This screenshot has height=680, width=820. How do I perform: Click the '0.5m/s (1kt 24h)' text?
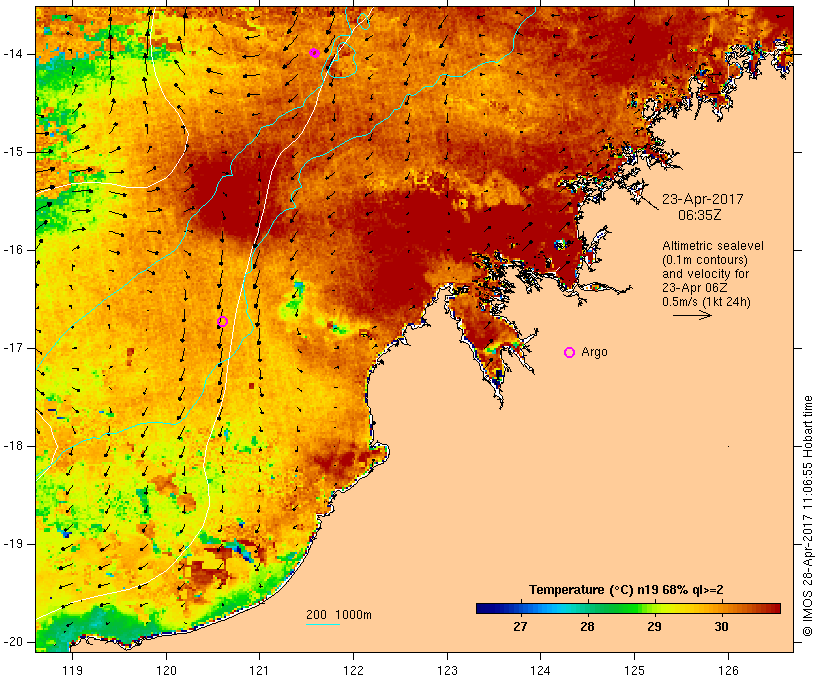(706, 302)
